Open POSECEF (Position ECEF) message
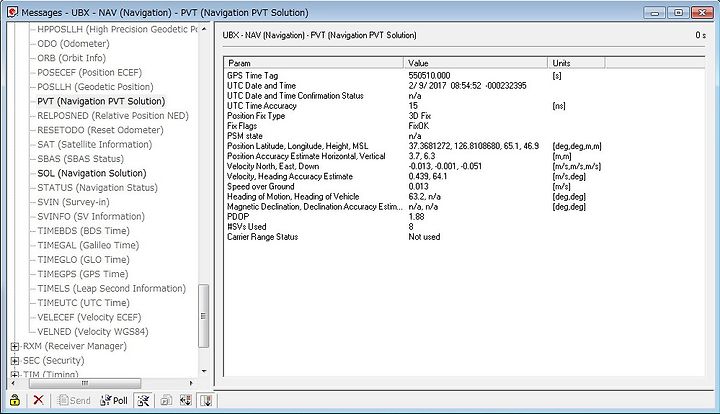Image resolution: width=720 pixels, height=414 pixels. point(90,73)
